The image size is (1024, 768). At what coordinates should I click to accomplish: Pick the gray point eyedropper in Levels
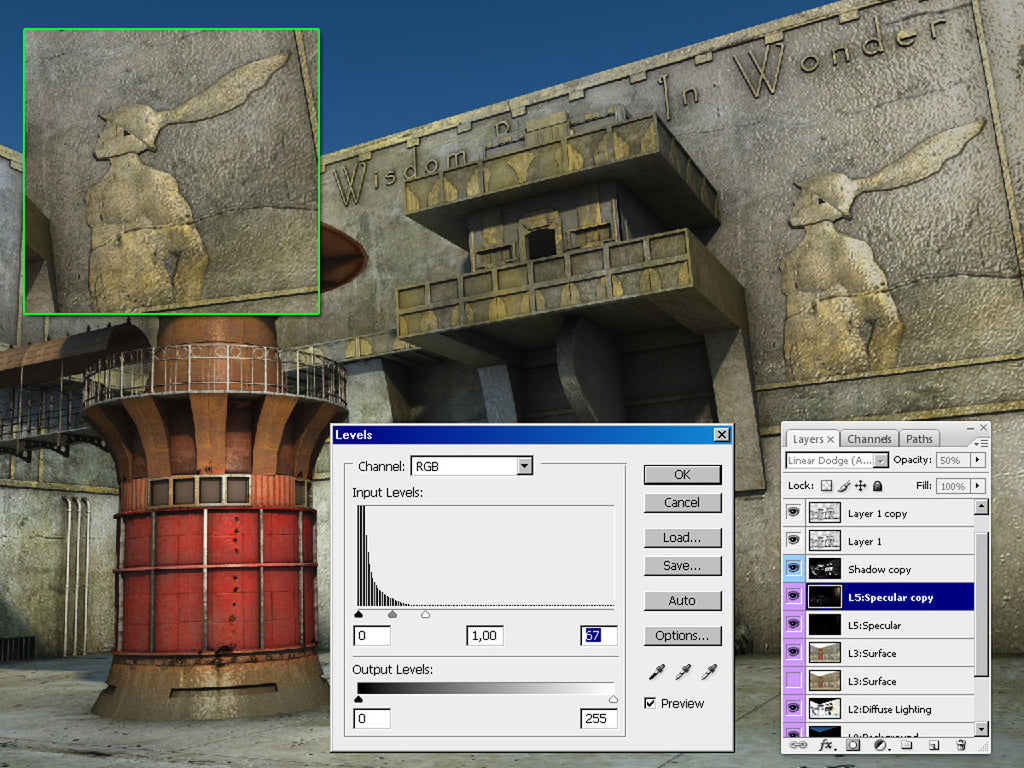pyautogui.click(x=683, y=673)
